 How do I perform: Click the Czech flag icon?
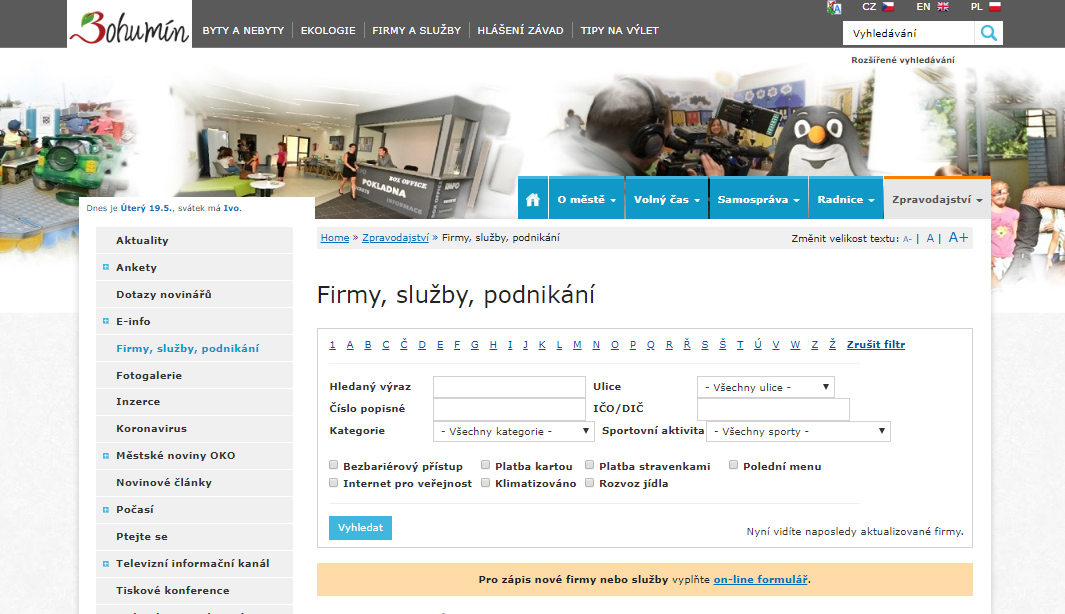(888, 7)
